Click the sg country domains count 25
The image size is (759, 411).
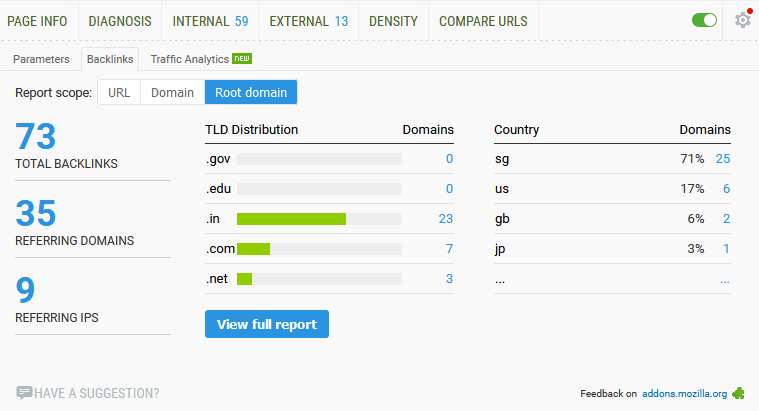coord(723,159)
